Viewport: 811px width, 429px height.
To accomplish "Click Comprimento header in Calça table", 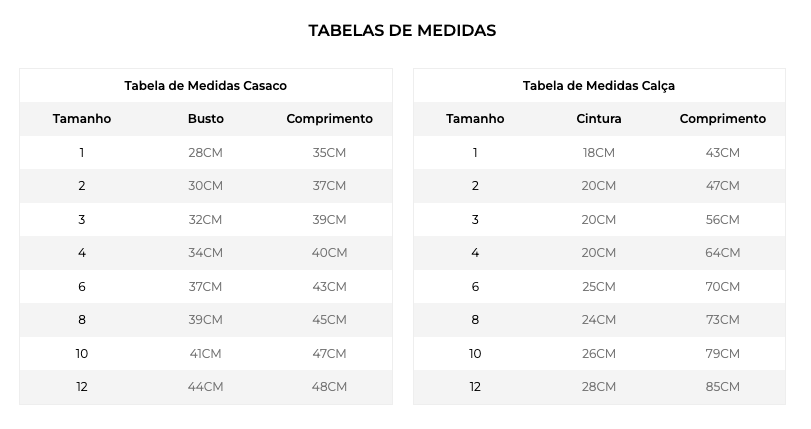I will 722,119.
